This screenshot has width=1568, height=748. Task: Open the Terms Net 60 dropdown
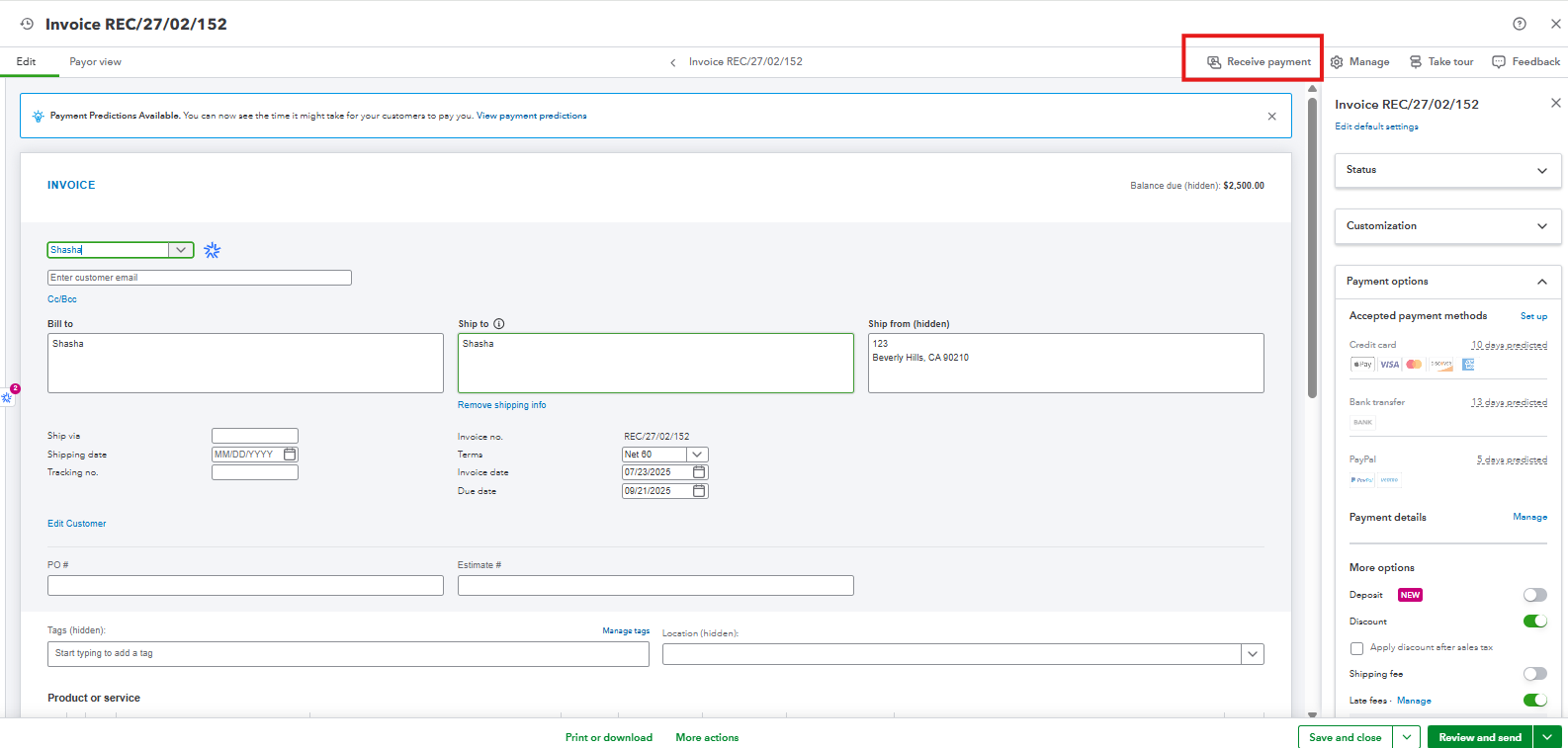[x=697, y=455]
